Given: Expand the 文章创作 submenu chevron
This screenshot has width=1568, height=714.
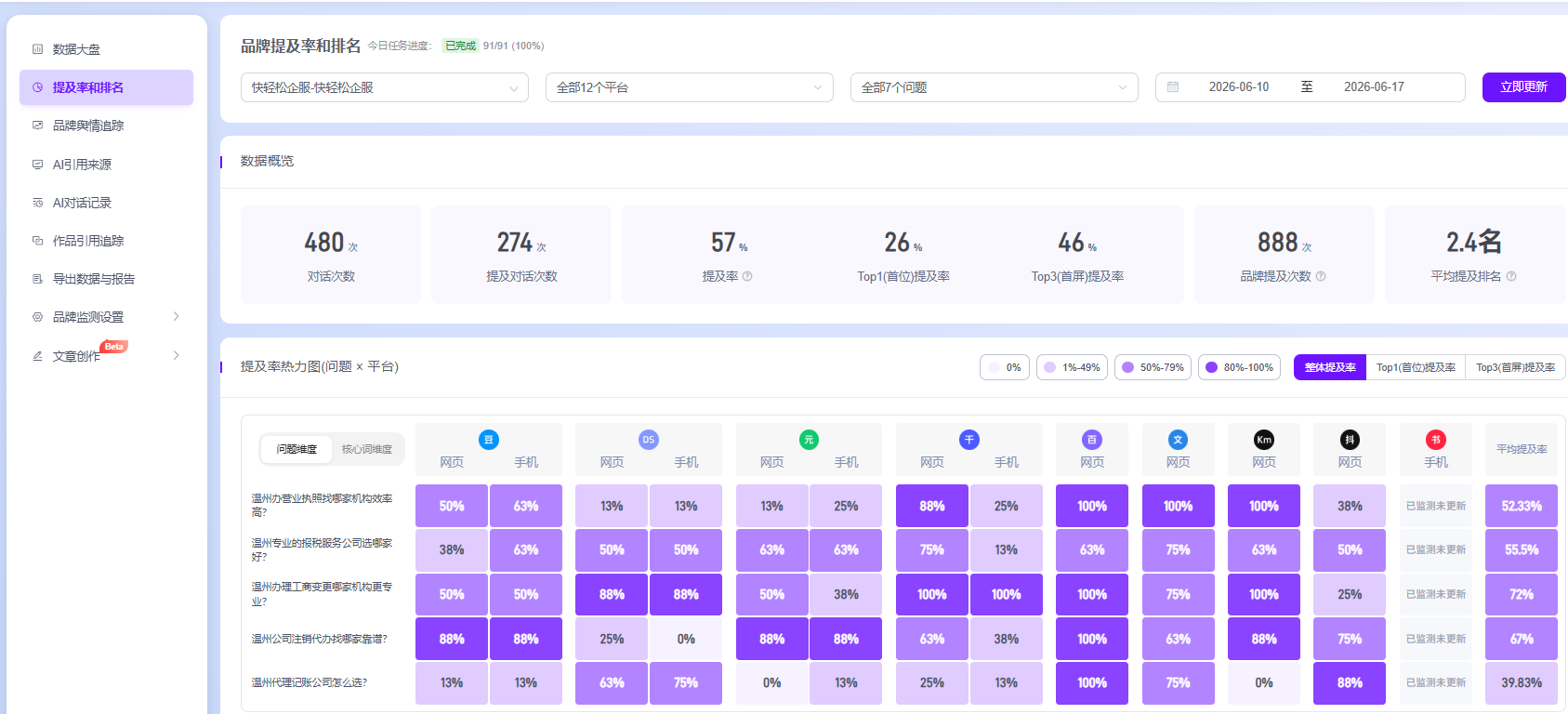Looking at the screenshot, I should (177, 356).
